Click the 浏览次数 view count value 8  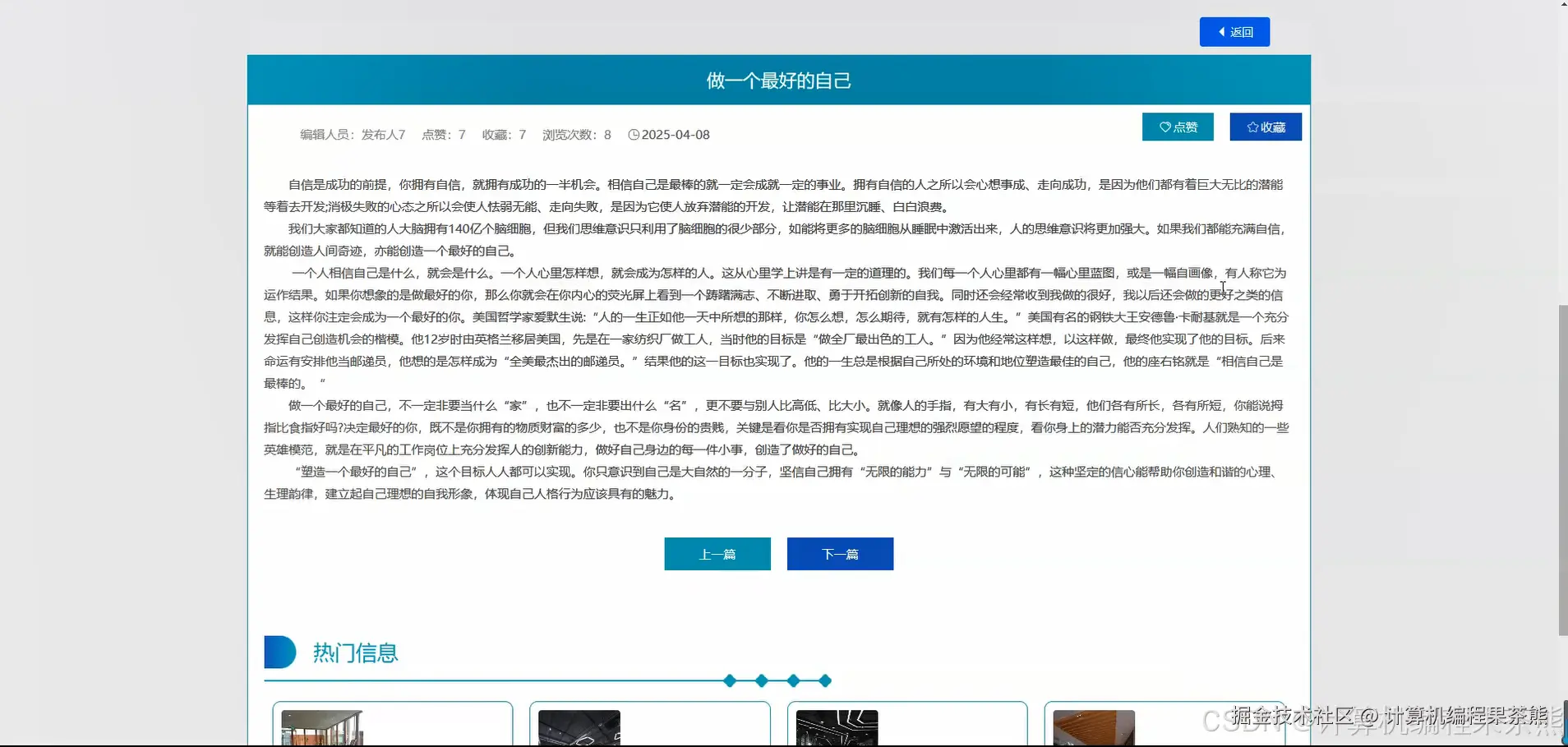click(x=606, y=134)
